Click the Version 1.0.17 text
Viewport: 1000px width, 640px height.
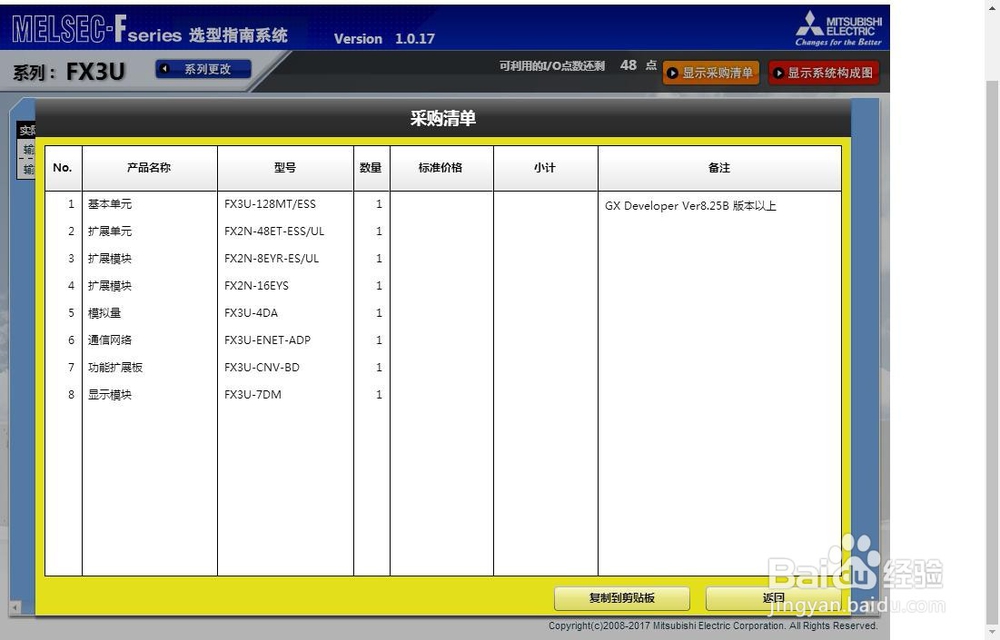(385, 39)
